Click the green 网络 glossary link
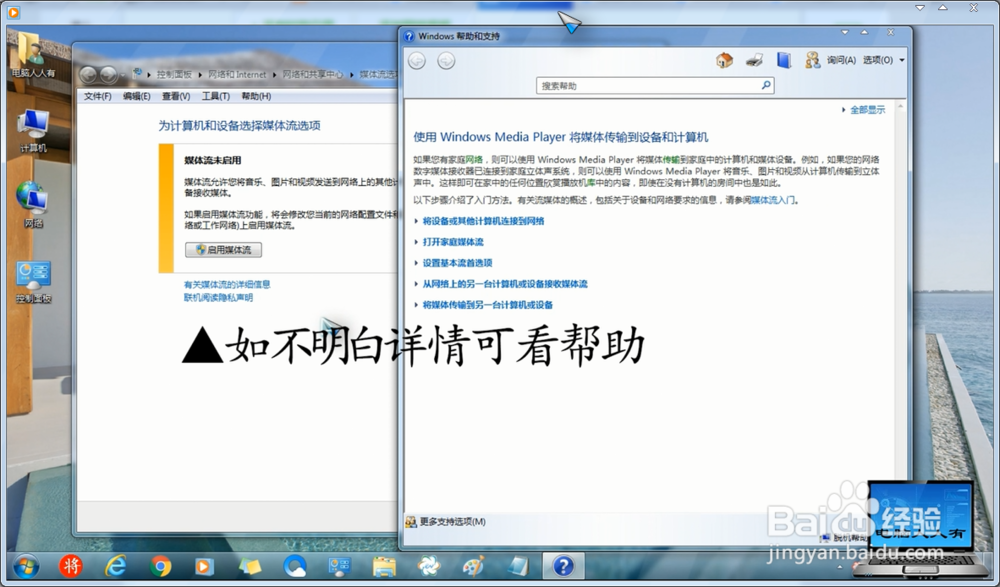The image size is (1000, 587). tap(474, 160)
